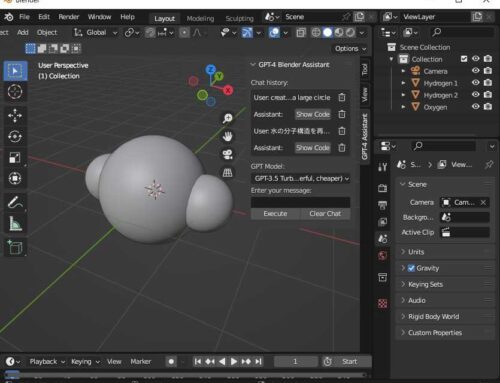Click the red X axis gizmo ball
The height and width of the screenshot is (383, 500).
(228, 90)
